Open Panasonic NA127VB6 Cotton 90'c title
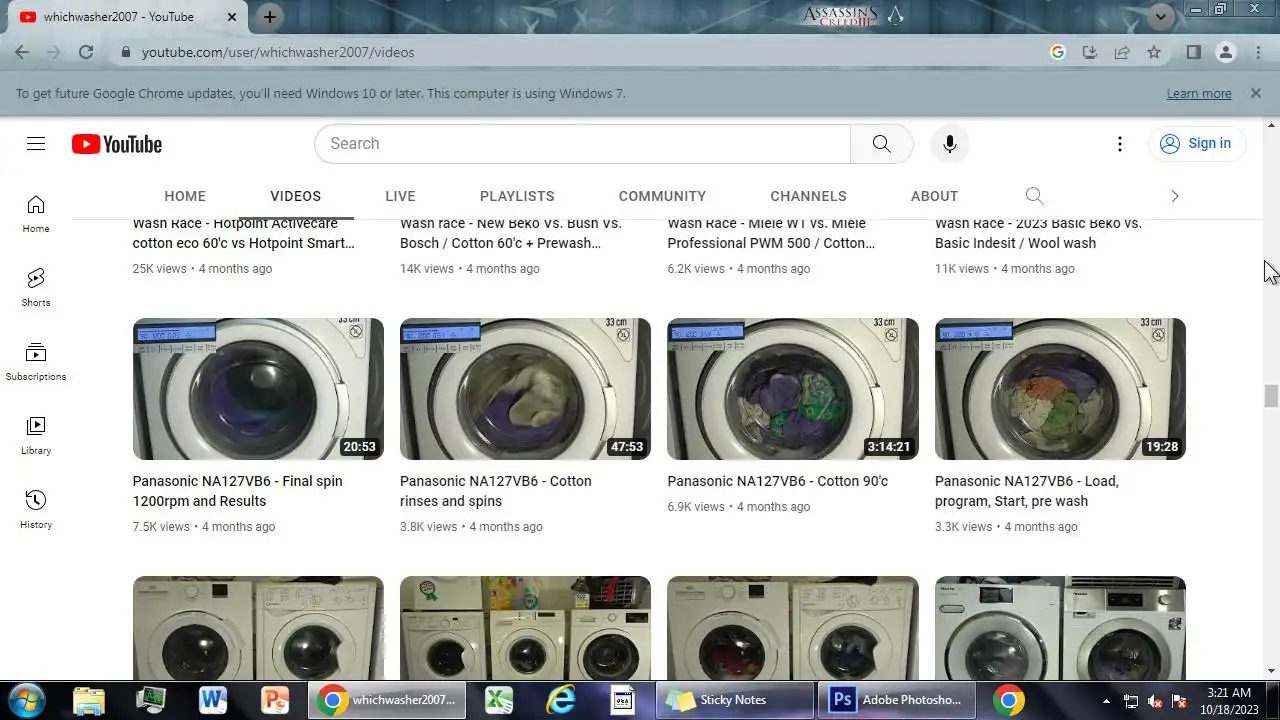This screenshot has width=1280, height=720. pos(778,481)
